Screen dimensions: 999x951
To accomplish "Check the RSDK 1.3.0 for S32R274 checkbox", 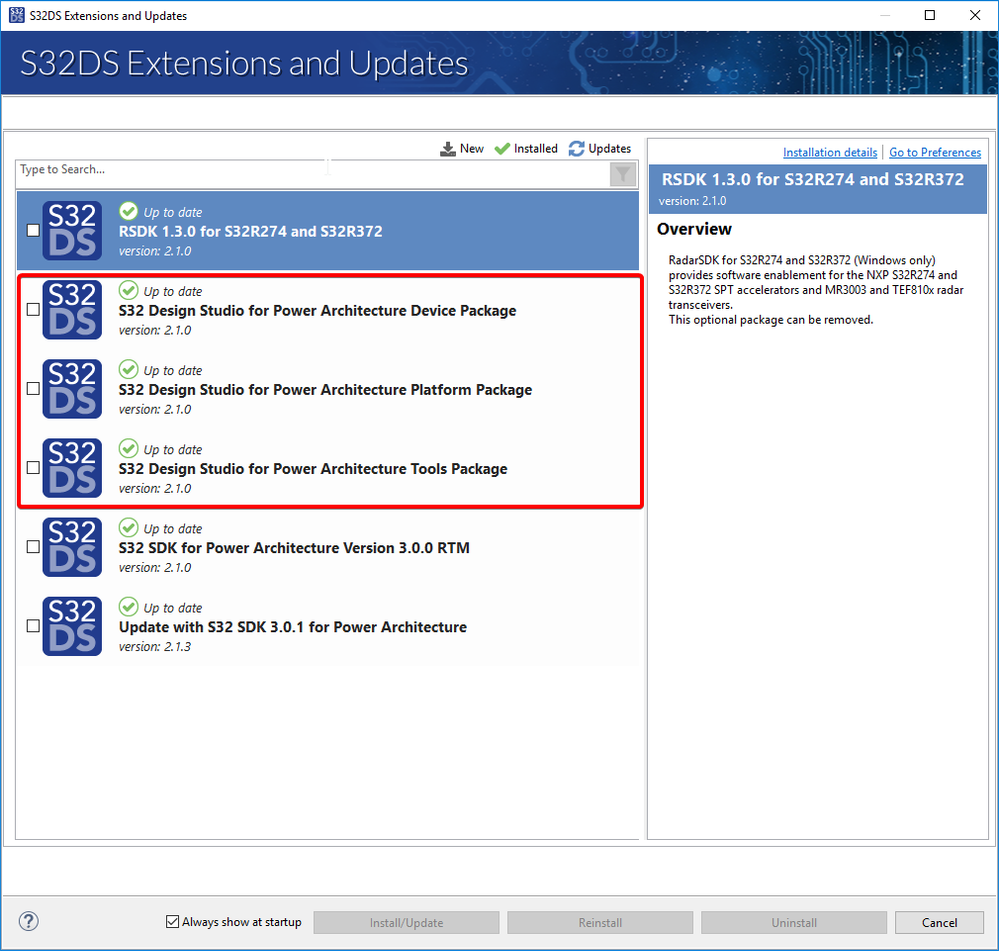I will click(33, 231).
